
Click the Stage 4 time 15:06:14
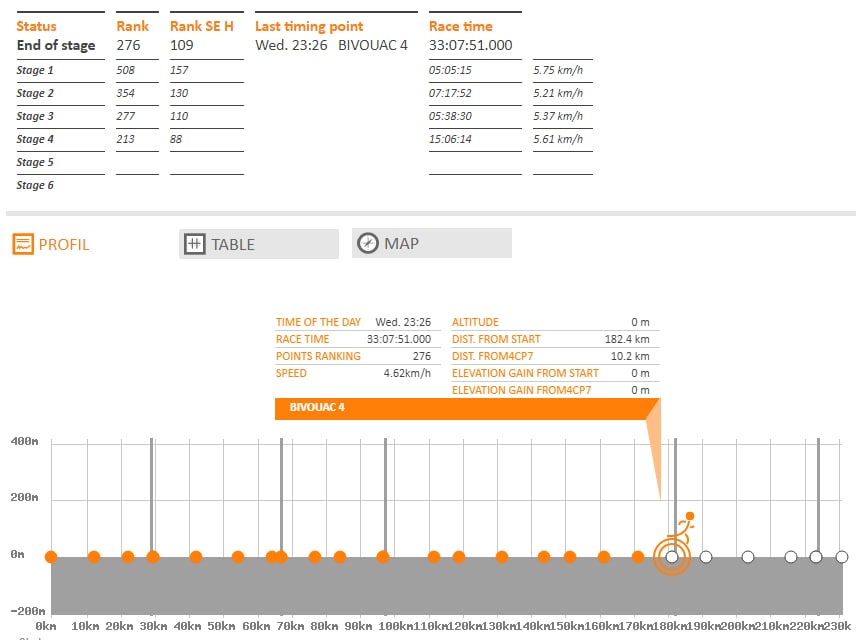pyautogui.click(x=450, y=140)
